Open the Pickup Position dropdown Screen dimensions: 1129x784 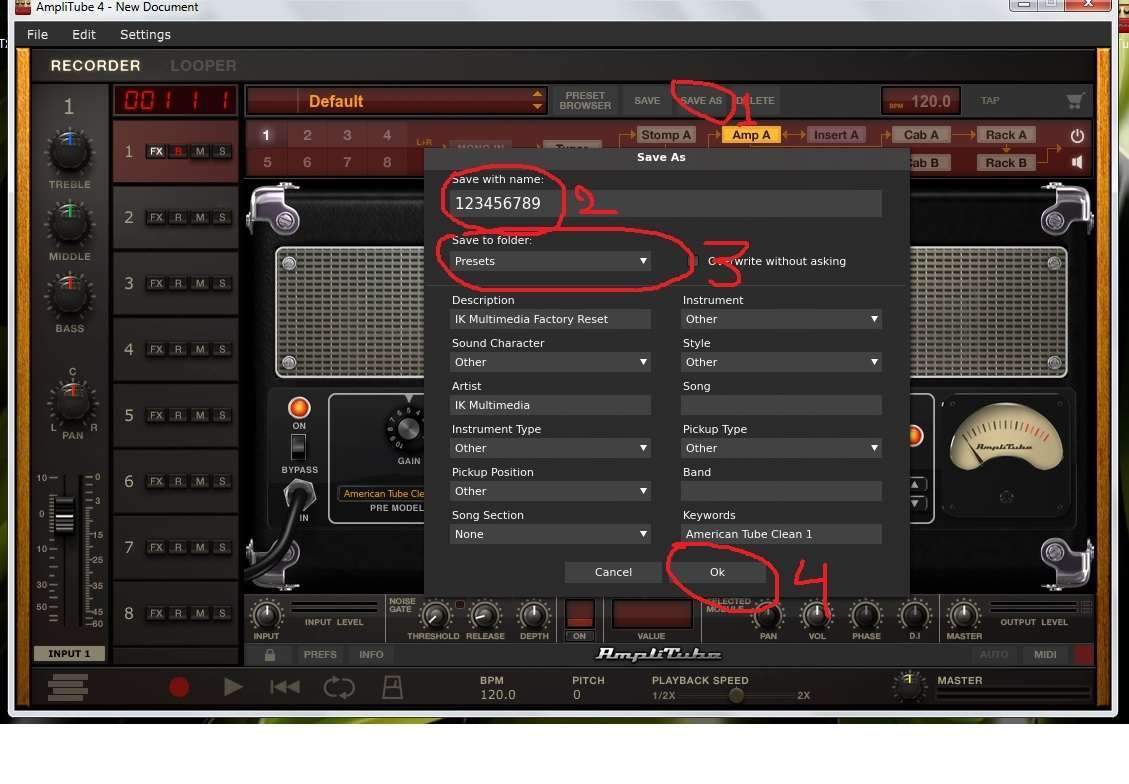pyautogui.click(x=550, y=491)
